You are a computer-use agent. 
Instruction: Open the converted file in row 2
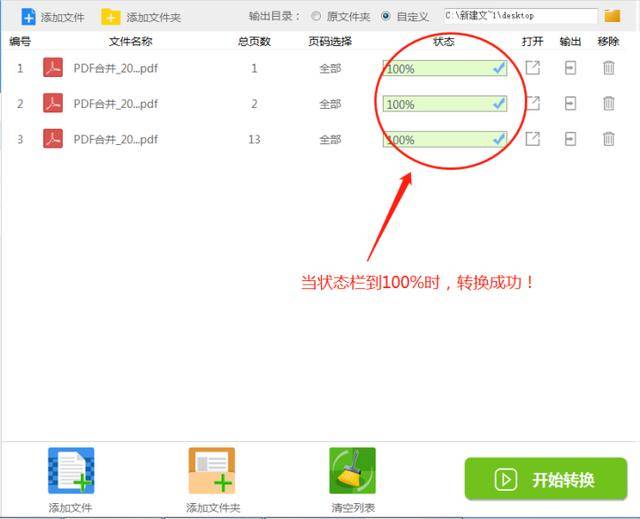[532, 103]
